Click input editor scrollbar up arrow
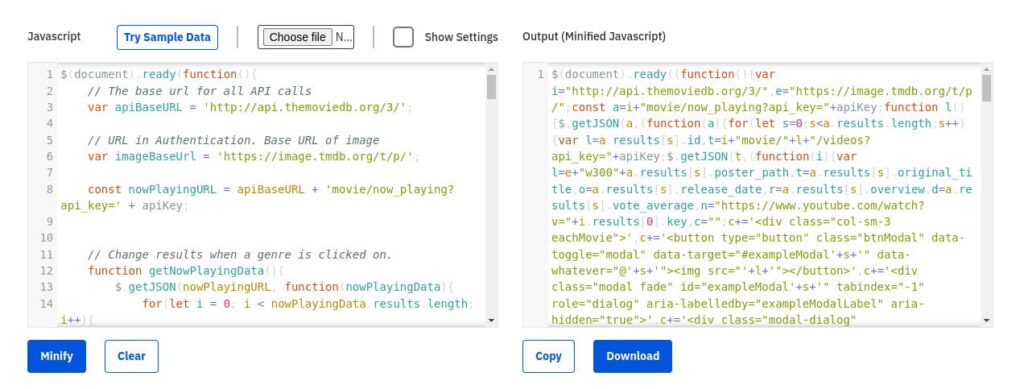Image resolution: width=1024 pixels, height=389 pixels. tap(491, 69)
